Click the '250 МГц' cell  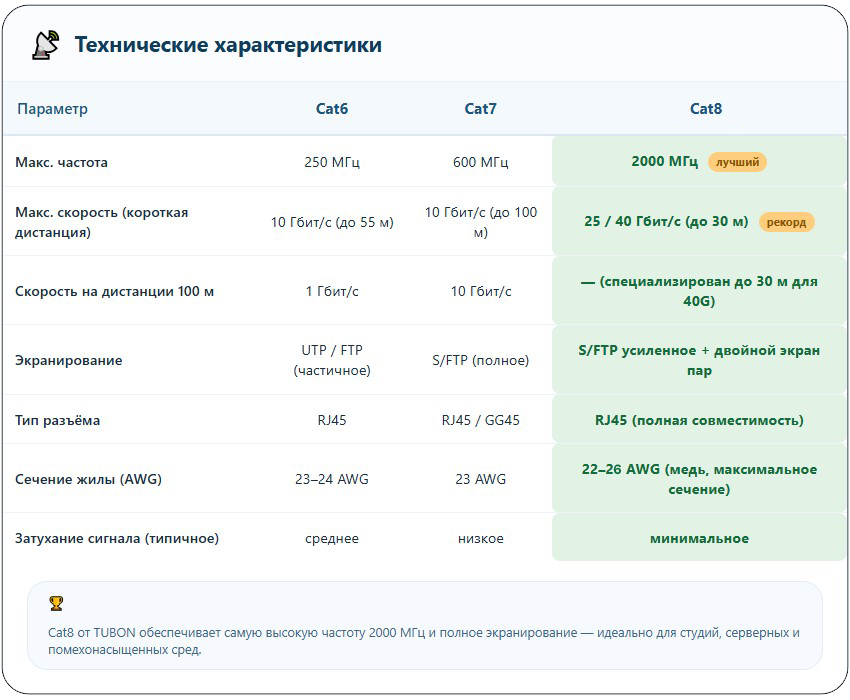click(x=332, y=162)
